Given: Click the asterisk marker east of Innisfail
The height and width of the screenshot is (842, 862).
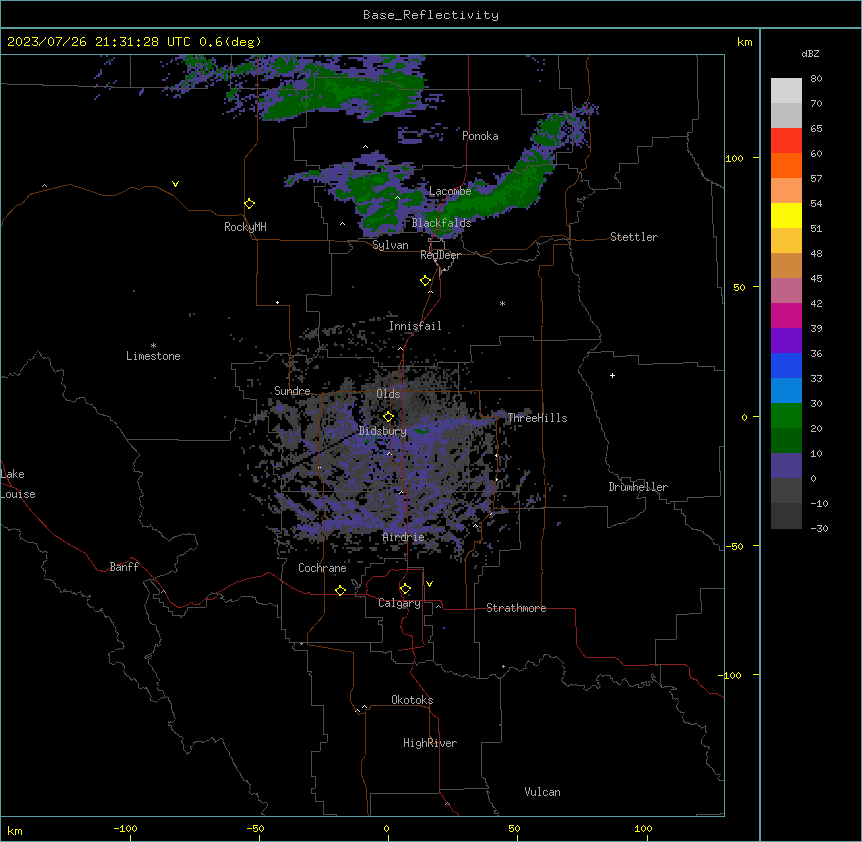Looking at the screenshot, I should click(502, 303).
